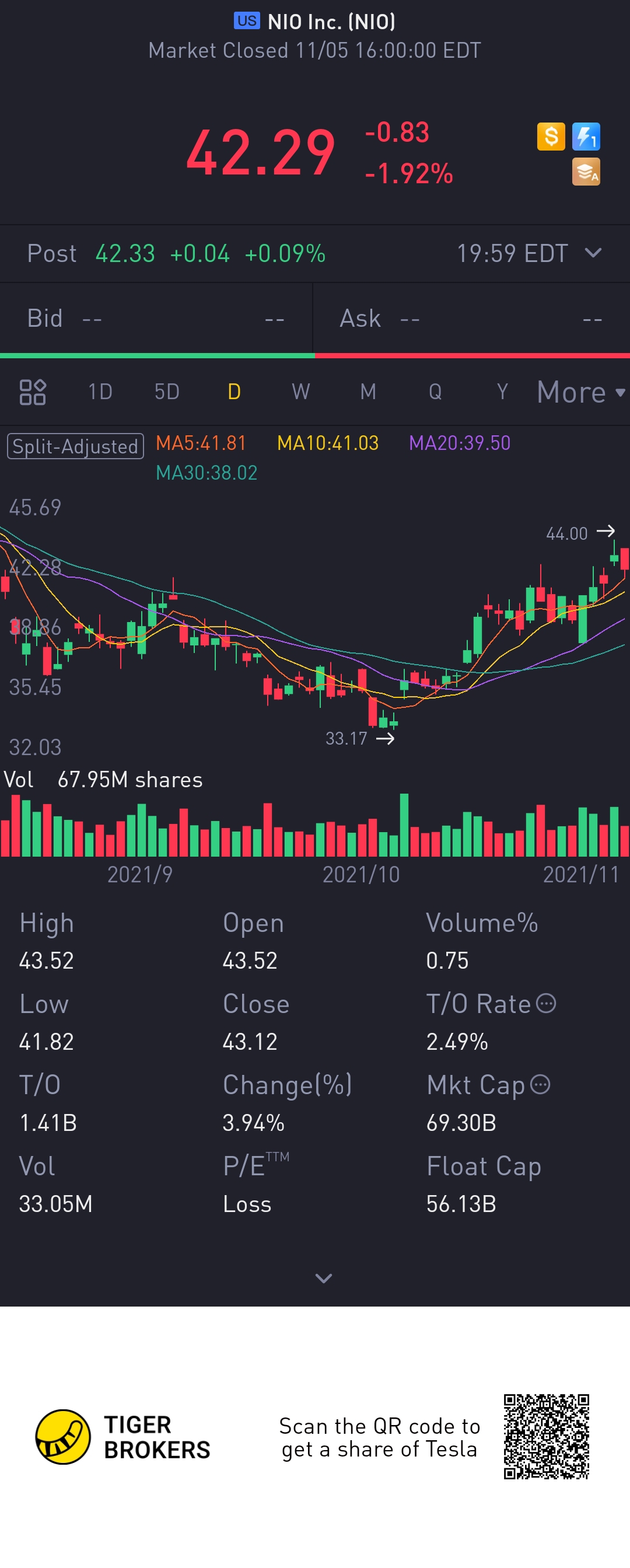Toggle the Split-Adjusted button
Viewport: 630px width, 1568px height.
coord(75,446)
